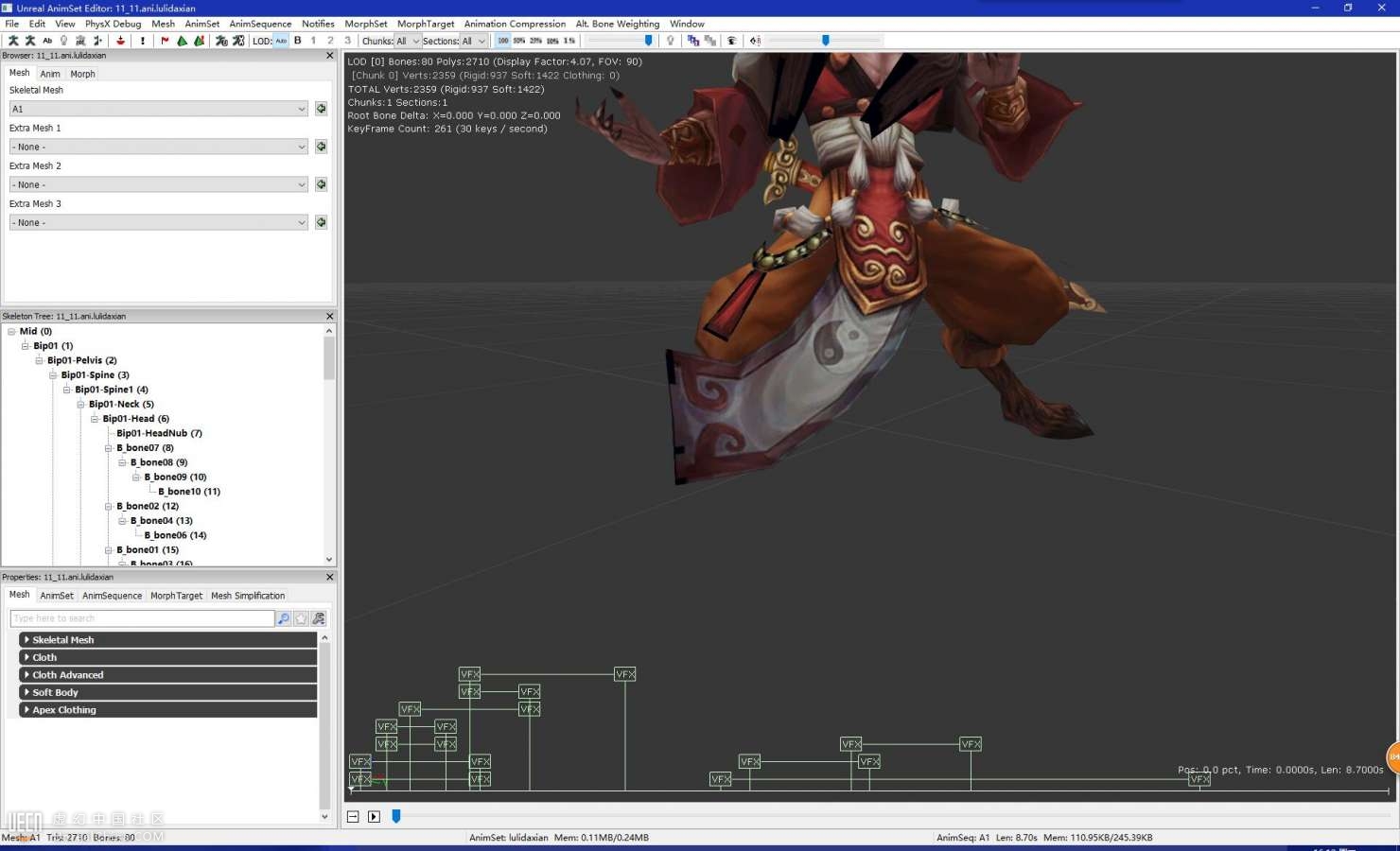Set playback speed to 25 percent
This screenshot has height=851, width=1400.
(535, 41)
